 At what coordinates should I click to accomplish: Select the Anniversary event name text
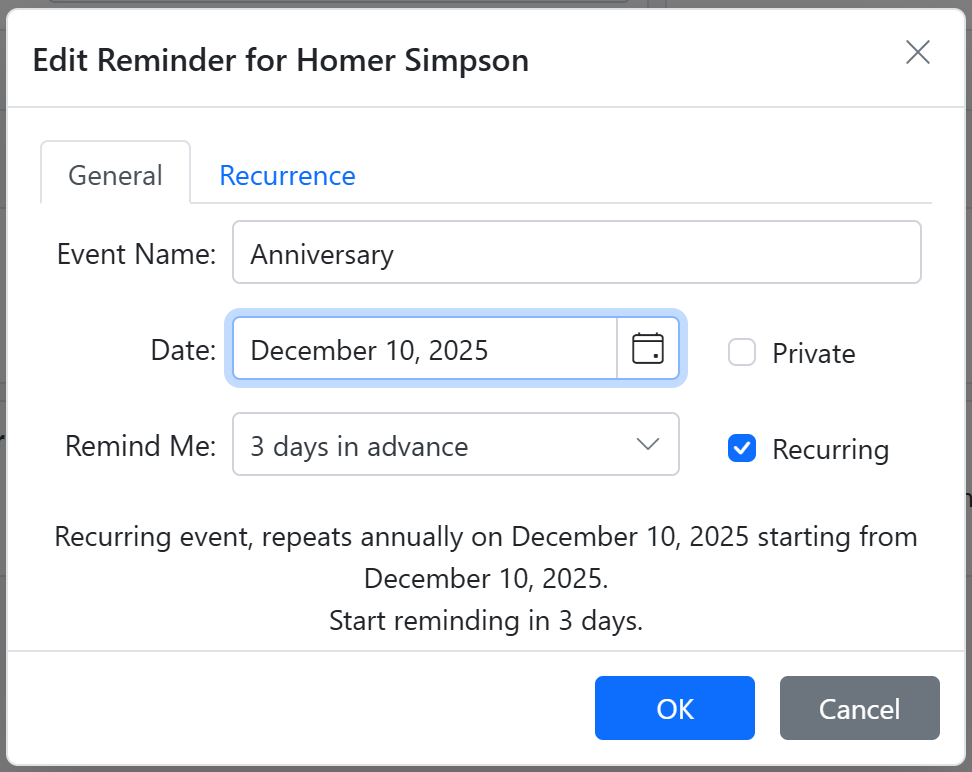click(x=321, y=254)
